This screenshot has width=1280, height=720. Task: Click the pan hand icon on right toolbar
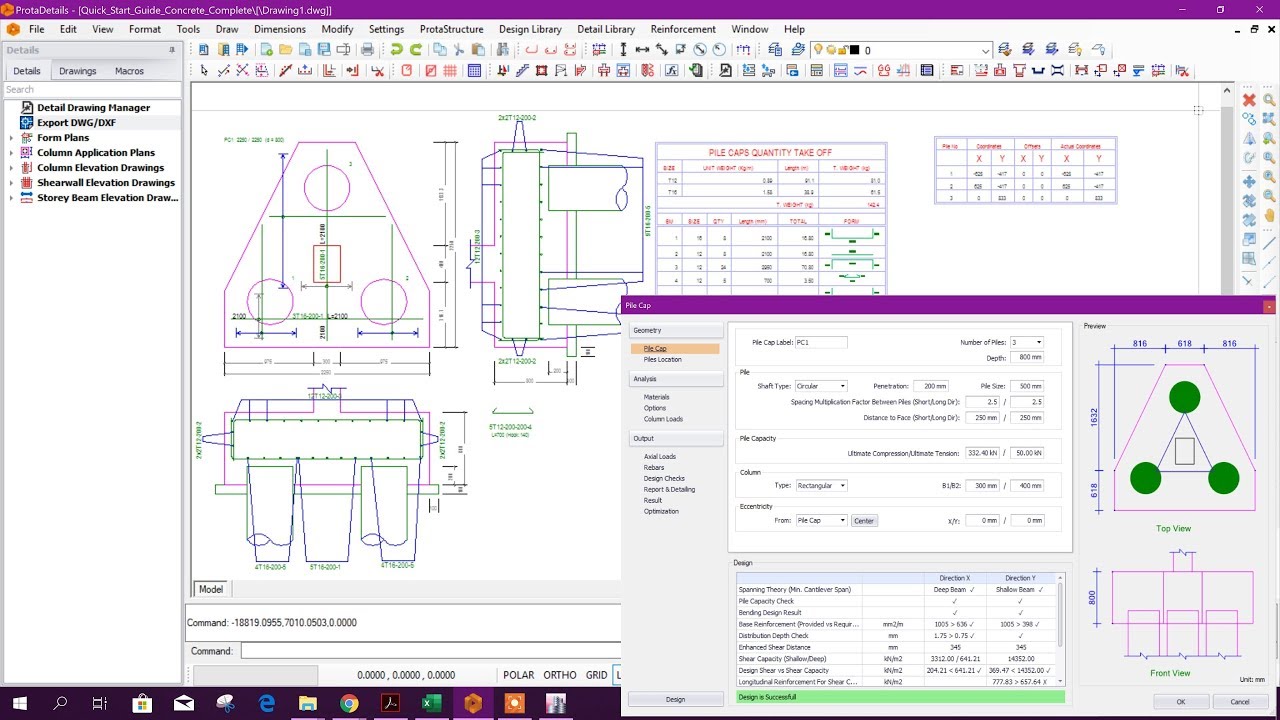(1269, 214)
